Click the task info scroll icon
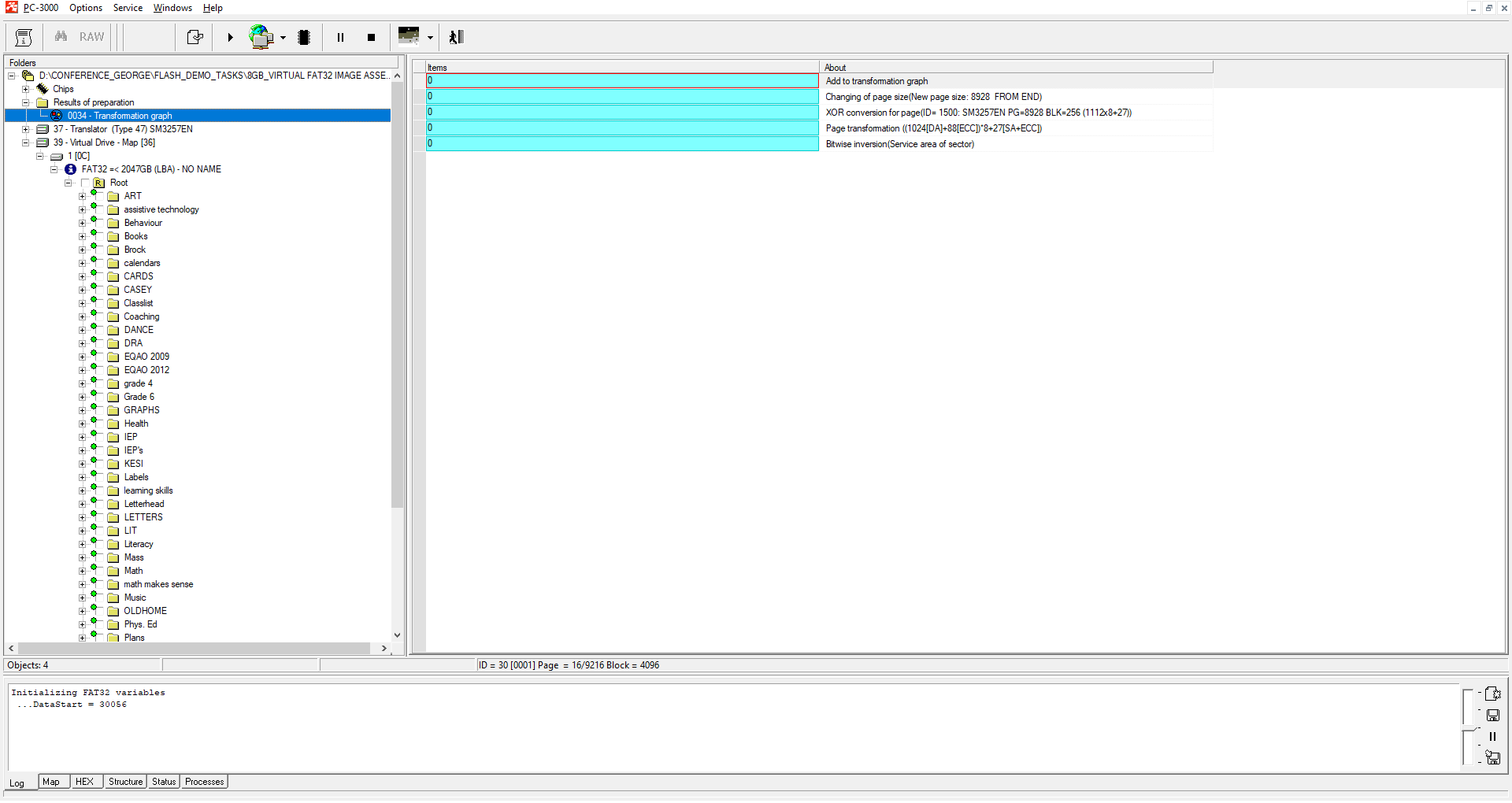The image size is (1512, 803). pos(24,37)
